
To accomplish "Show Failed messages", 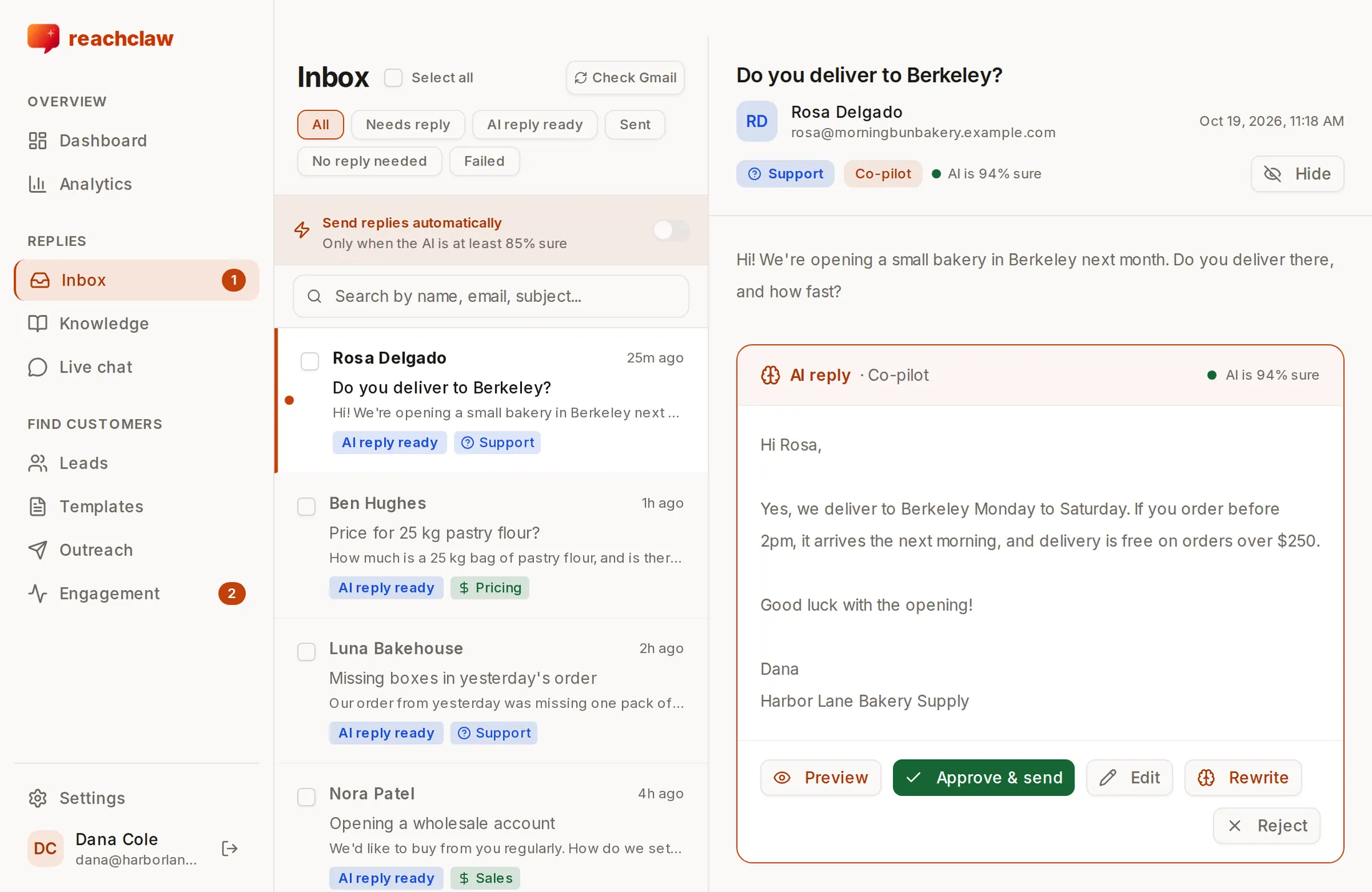I will (x=485, y=162).
